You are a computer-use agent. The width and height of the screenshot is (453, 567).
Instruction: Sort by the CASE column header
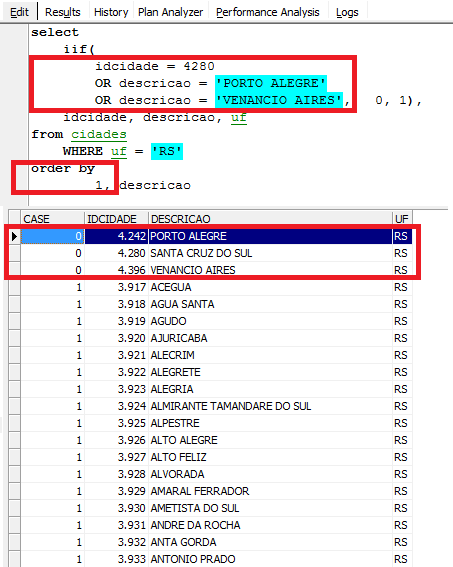click(x=52, y=219)
